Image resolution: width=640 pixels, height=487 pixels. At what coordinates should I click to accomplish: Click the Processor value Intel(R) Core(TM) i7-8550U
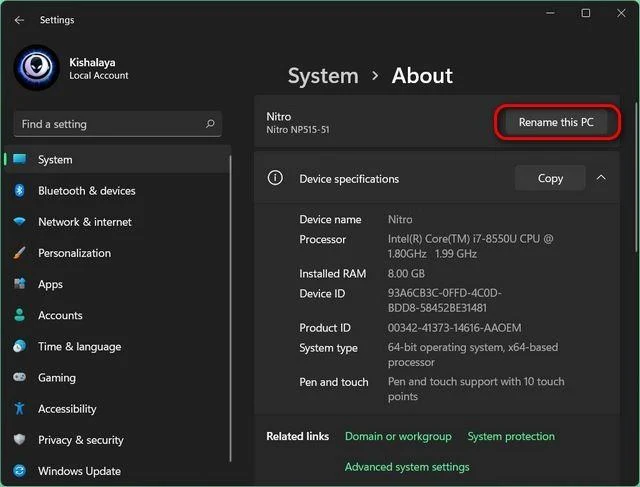click(470, 246)
